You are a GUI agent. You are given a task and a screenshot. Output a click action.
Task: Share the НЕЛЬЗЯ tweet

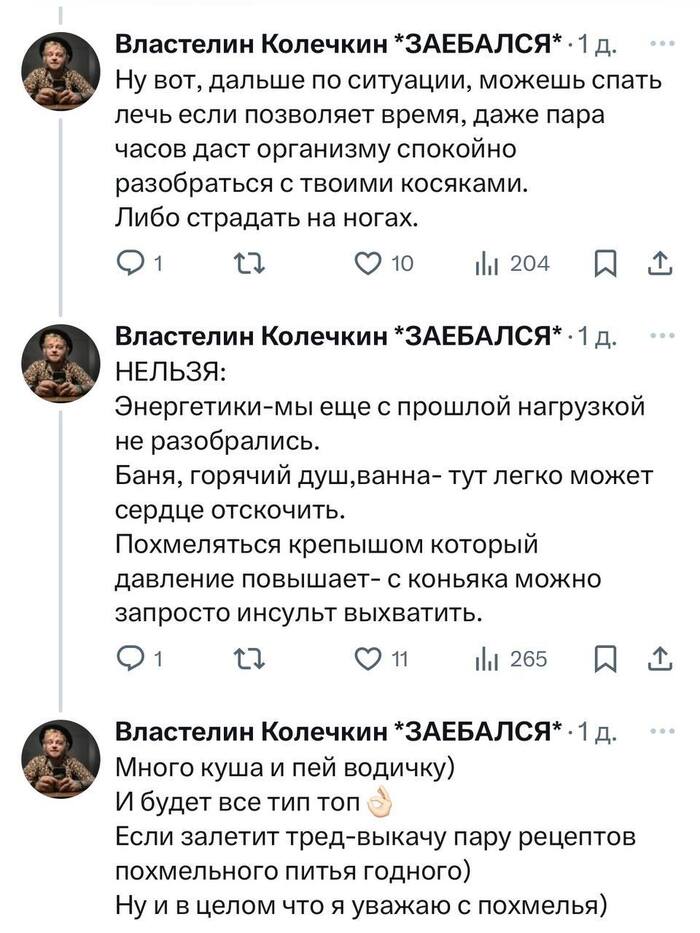[x=660, y=657]
